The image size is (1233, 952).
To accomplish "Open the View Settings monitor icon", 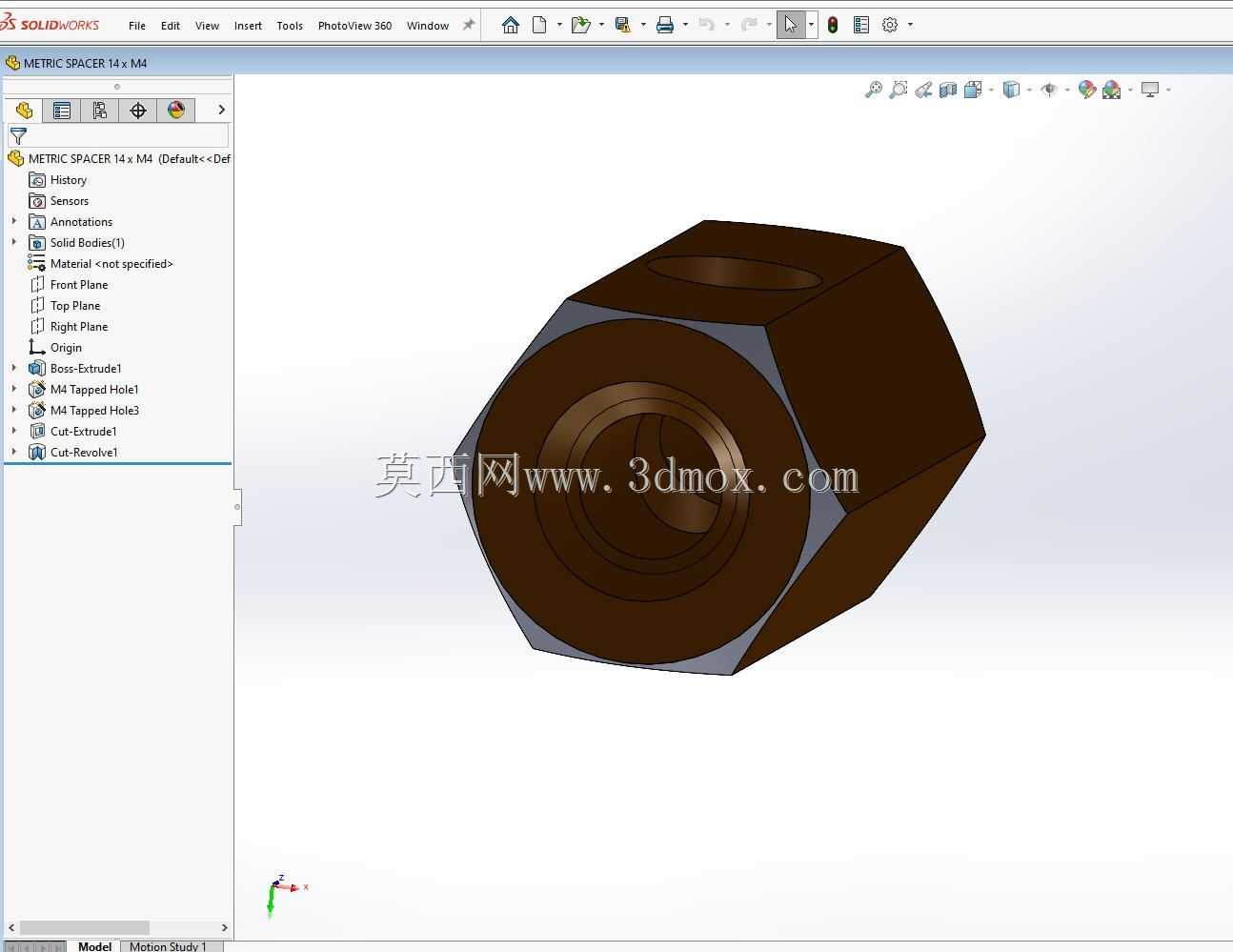I will pos(1150,90).
